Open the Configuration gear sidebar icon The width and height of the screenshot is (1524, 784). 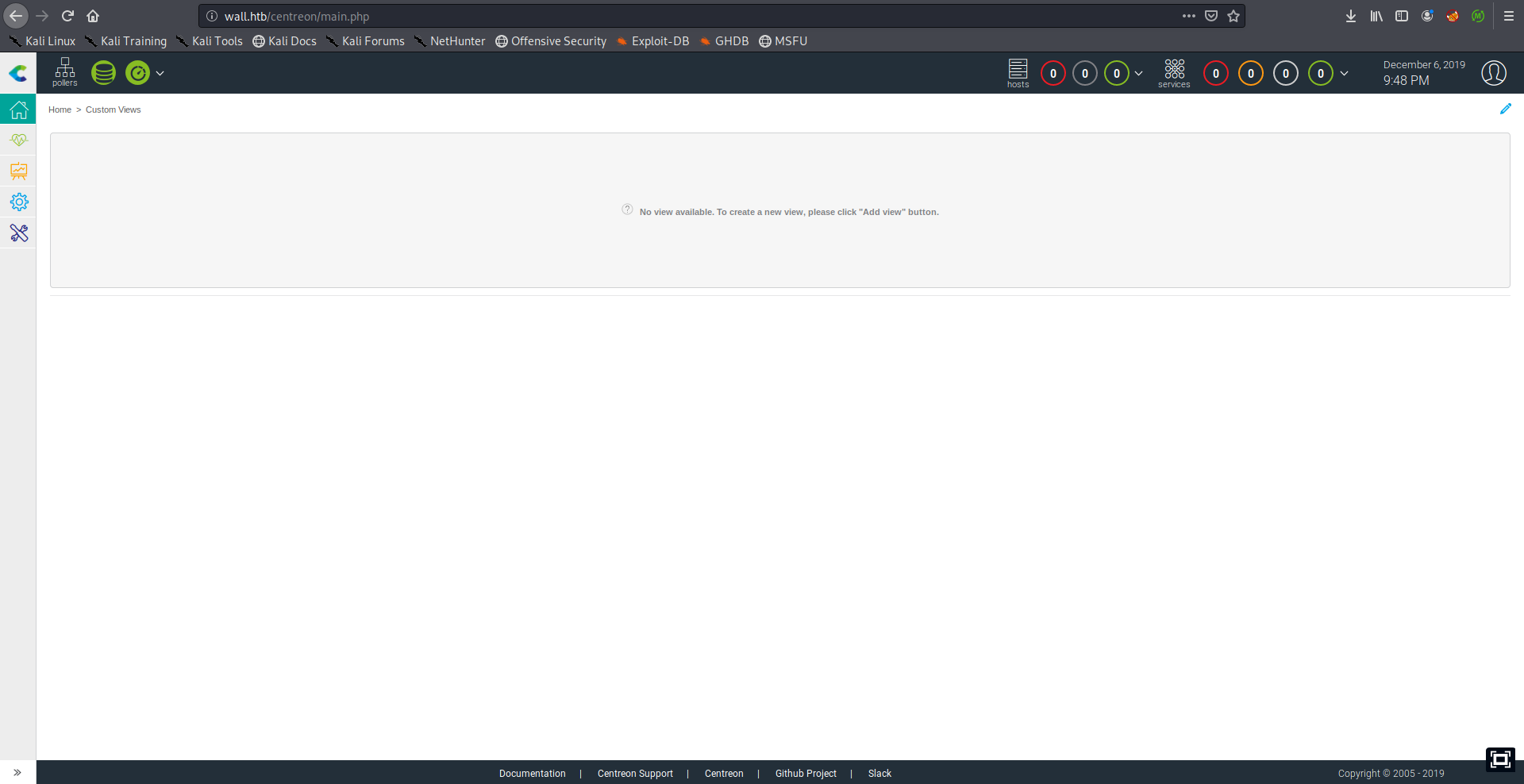[19, 202]
